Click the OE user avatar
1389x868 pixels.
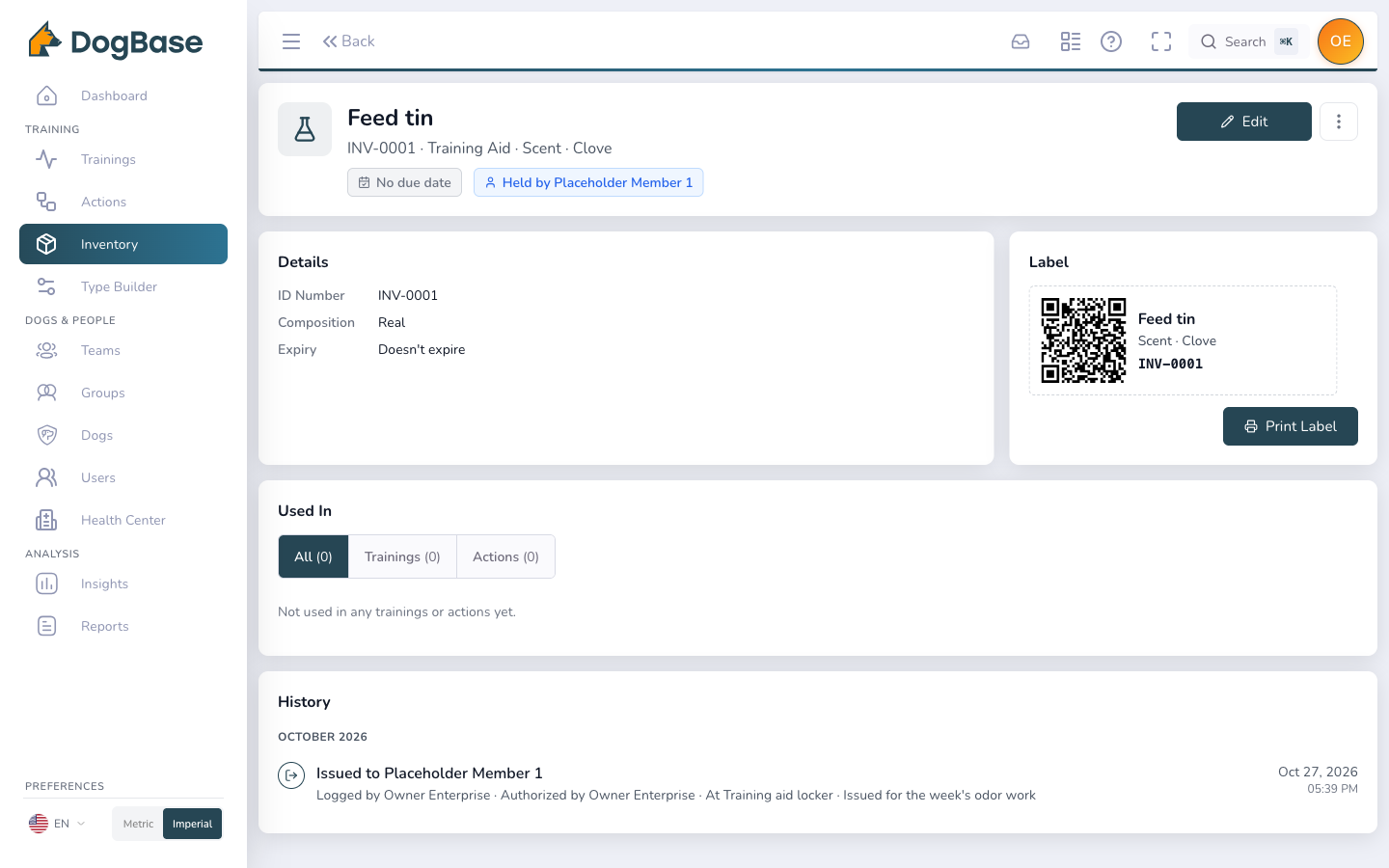[1341, 41]
